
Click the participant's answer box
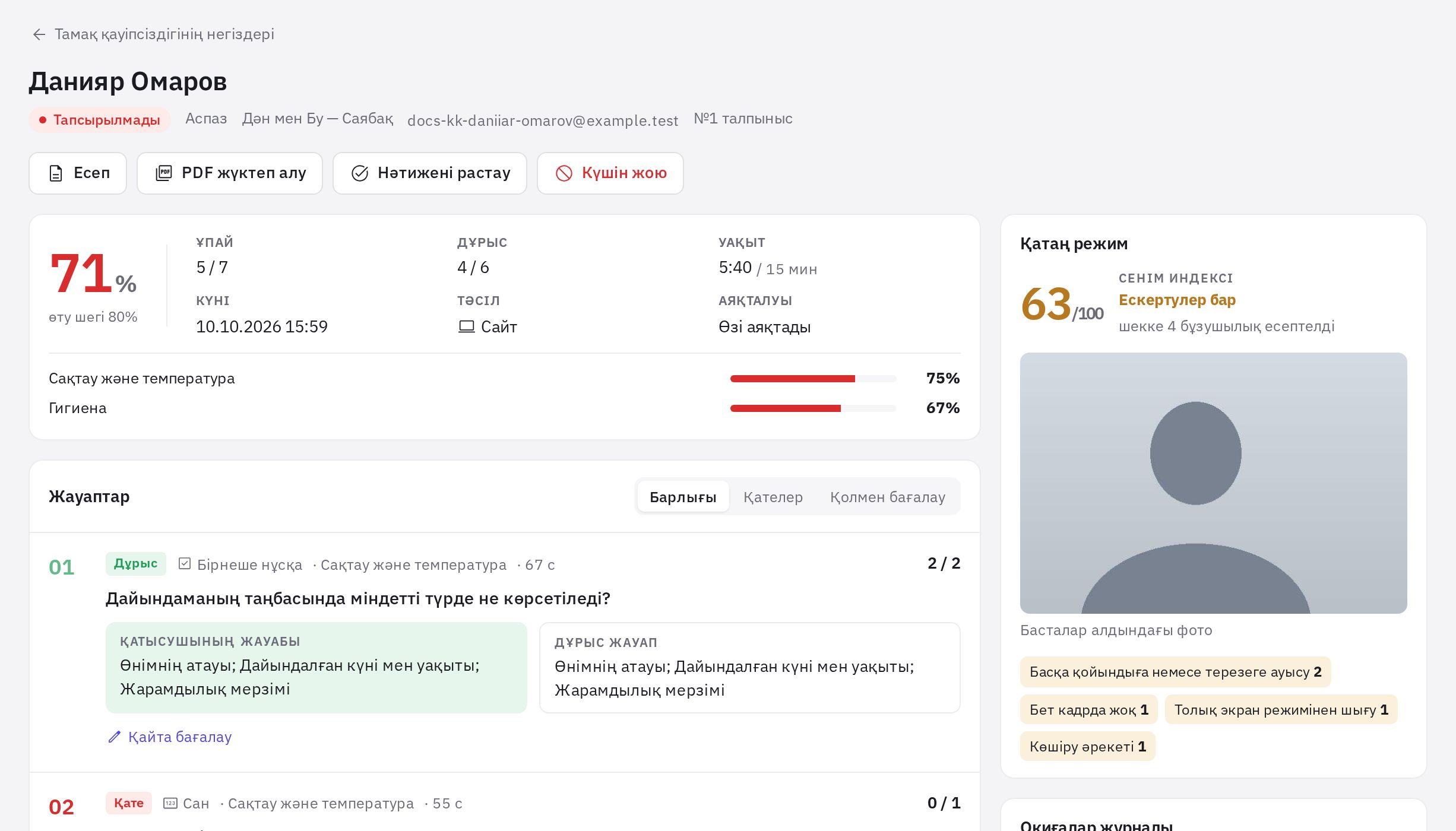(x=316, y=668)
